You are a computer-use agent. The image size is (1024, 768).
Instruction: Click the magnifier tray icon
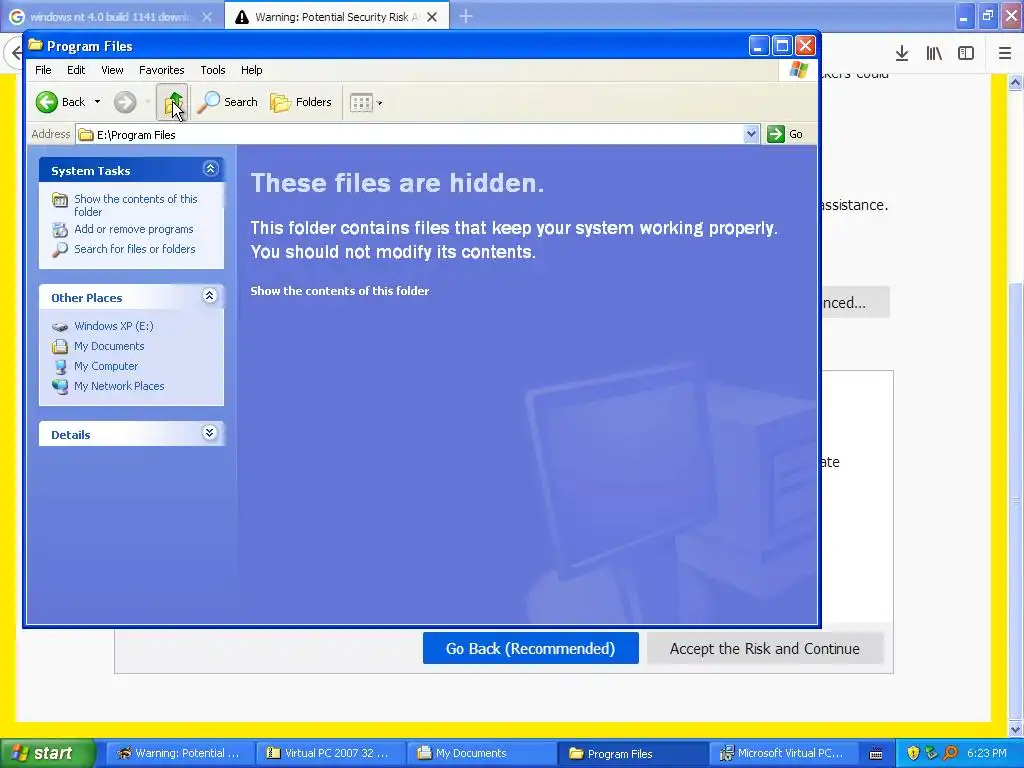950,753
